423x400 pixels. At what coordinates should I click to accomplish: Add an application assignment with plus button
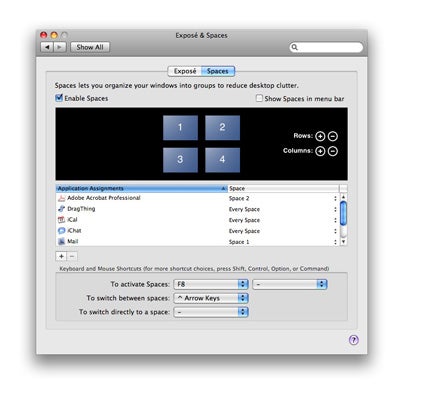(61, 256)
